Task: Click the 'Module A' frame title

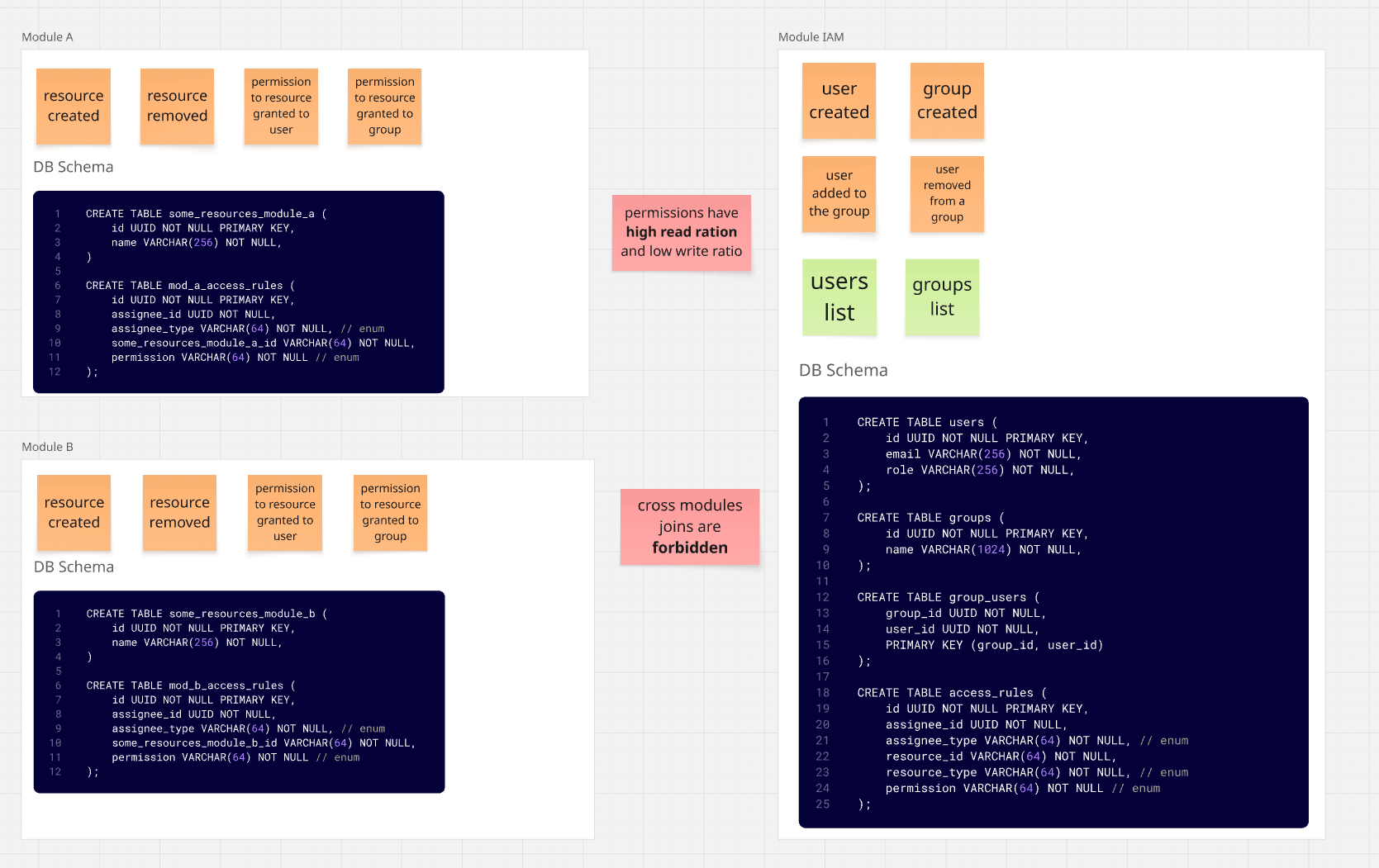Action: point(47,37)
